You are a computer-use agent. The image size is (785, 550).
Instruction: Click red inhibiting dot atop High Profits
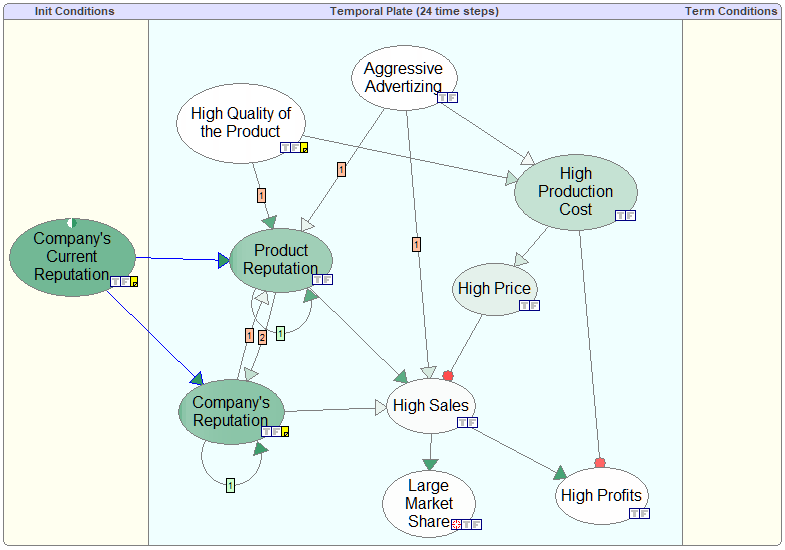pyautogui.click(x=600, y=463)
